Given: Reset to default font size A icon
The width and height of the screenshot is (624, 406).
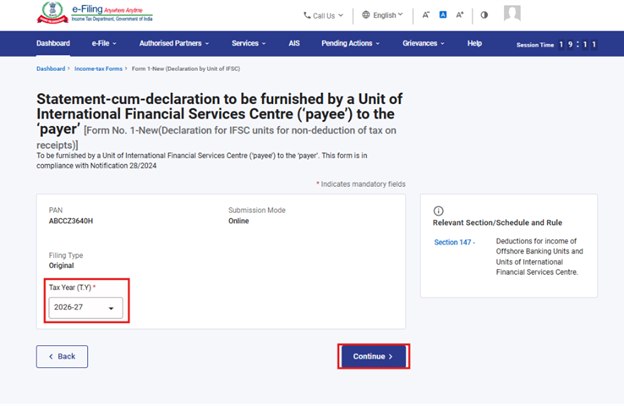Looking at the screenshot, I should (x=443, y=15).
